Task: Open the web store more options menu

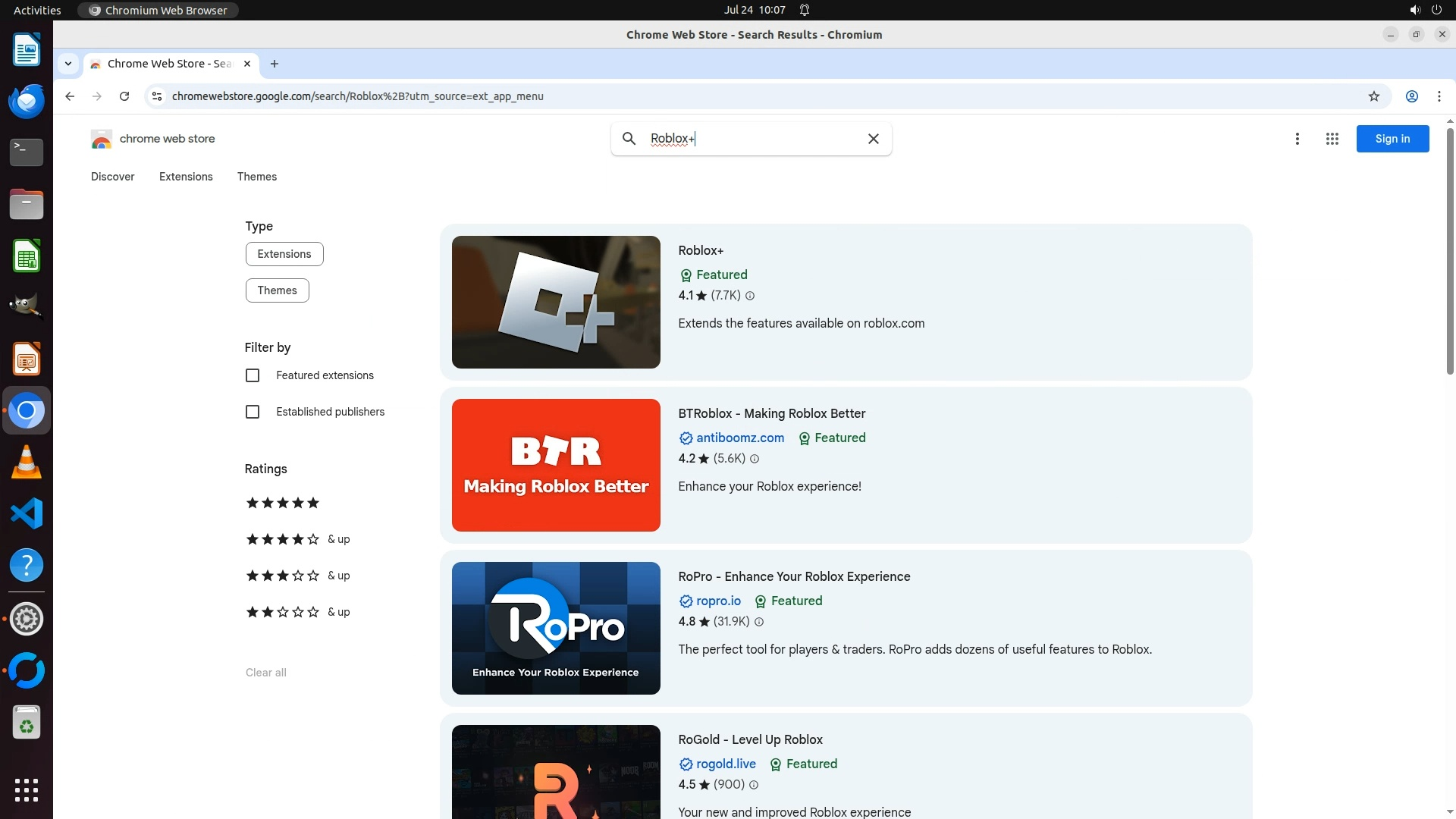Action: pos(1298,139)
